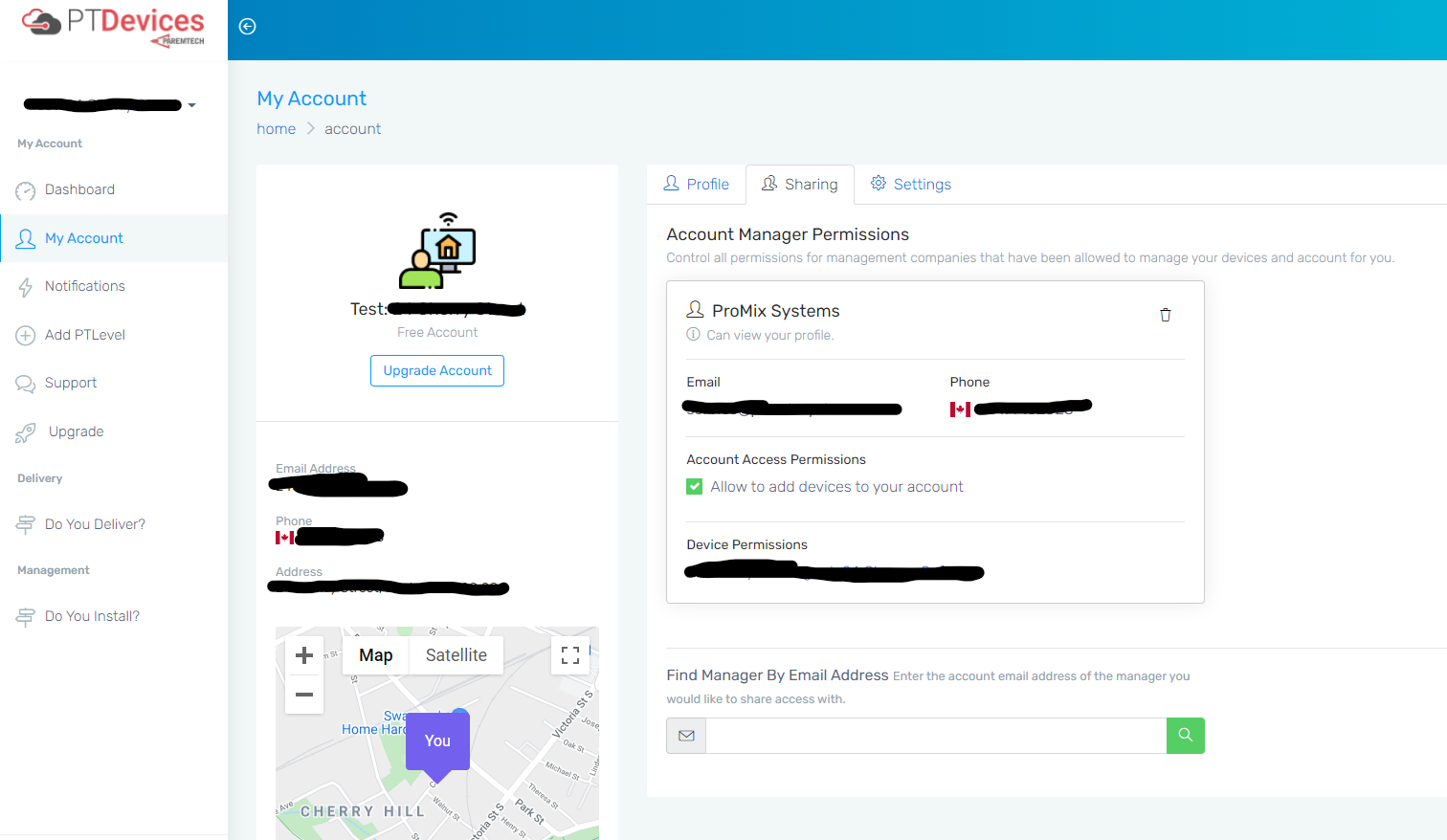Click the Dashboard gauge icon
This screenshot has width=1447, height=840.
coord(26,191)
